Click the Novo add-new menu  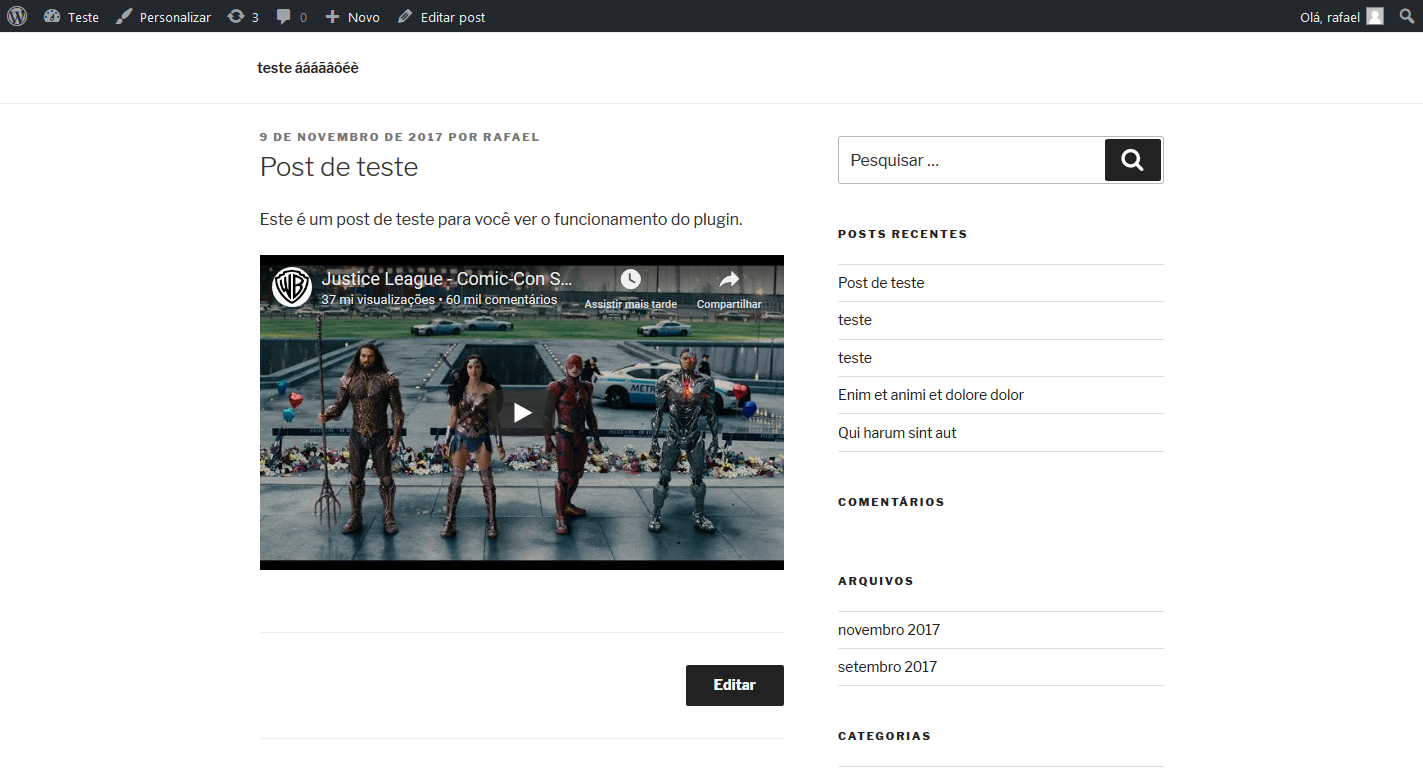point(352,16)
